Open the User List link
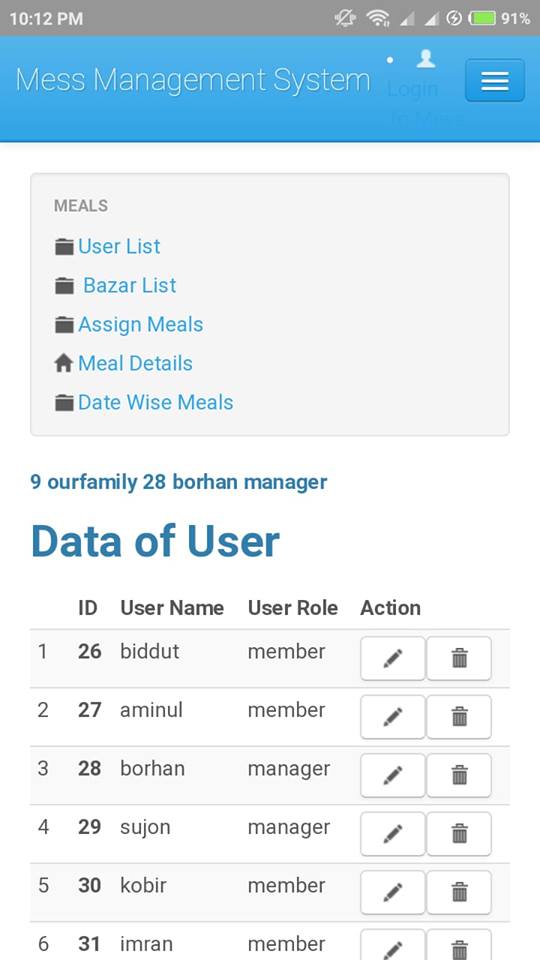Viewport: 540px width, 960px height. point(119,246)
